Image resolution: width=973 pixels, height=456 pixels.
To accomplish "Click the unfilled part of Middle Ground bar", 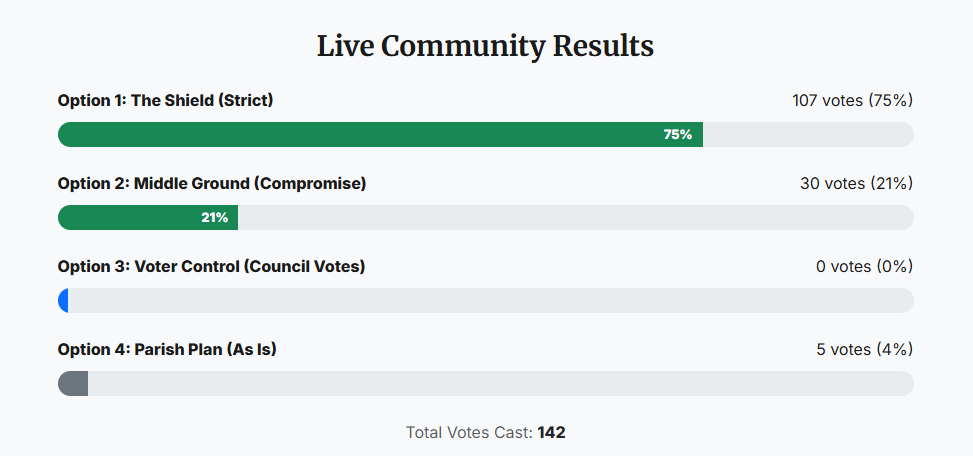I will point(575,218).
